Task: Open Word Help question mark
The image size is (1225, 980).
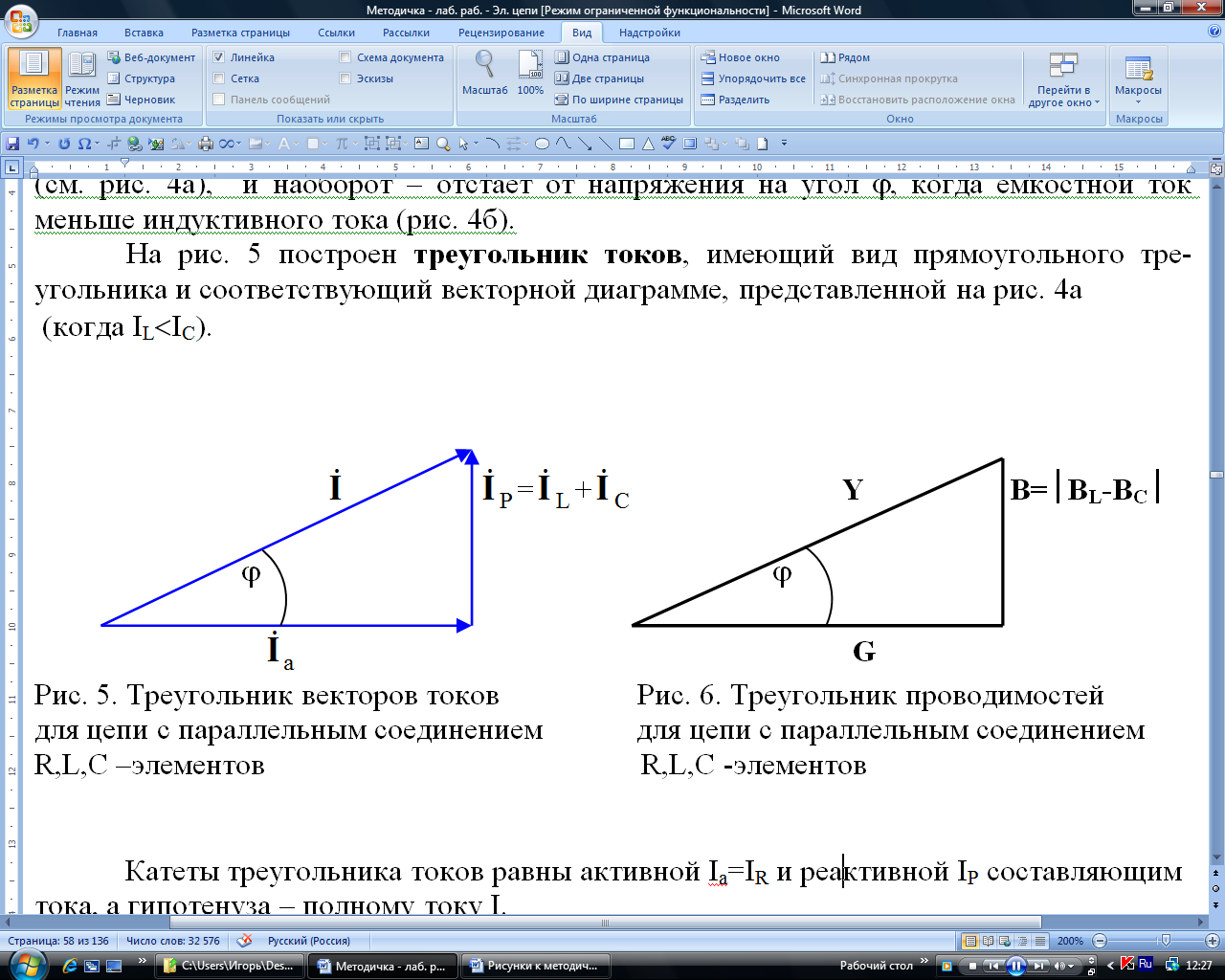Action: pos(1214,32)
